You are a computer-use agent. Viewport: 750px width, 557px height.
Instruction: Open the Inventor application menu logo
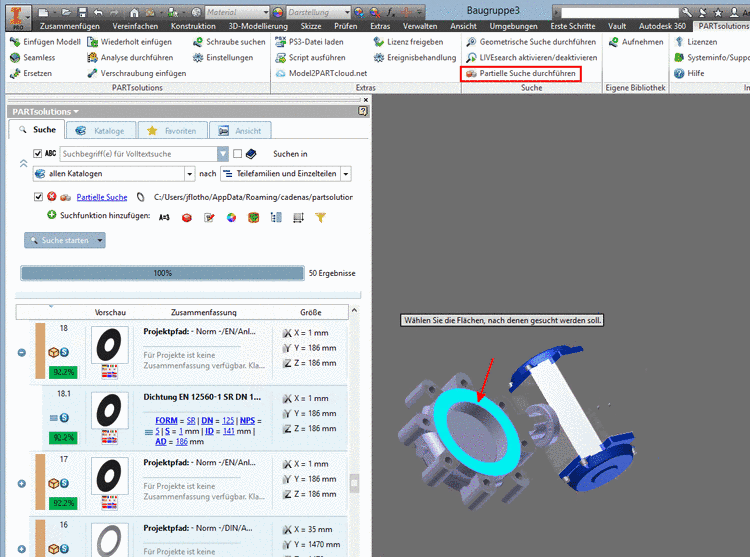click(17, 16)
